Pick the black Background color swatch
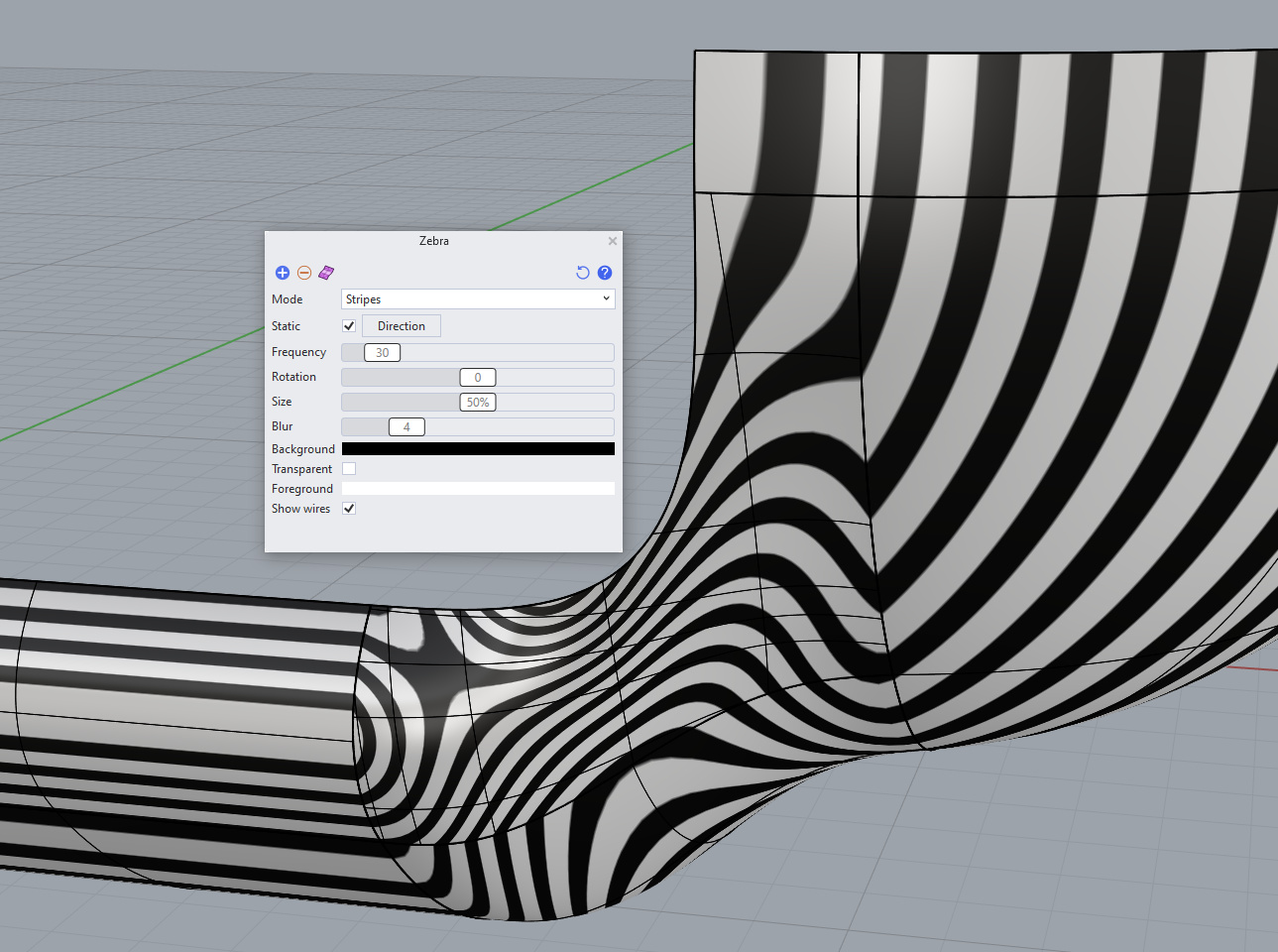Screen dimensions: 1278x952 click(x=478, y=449)
